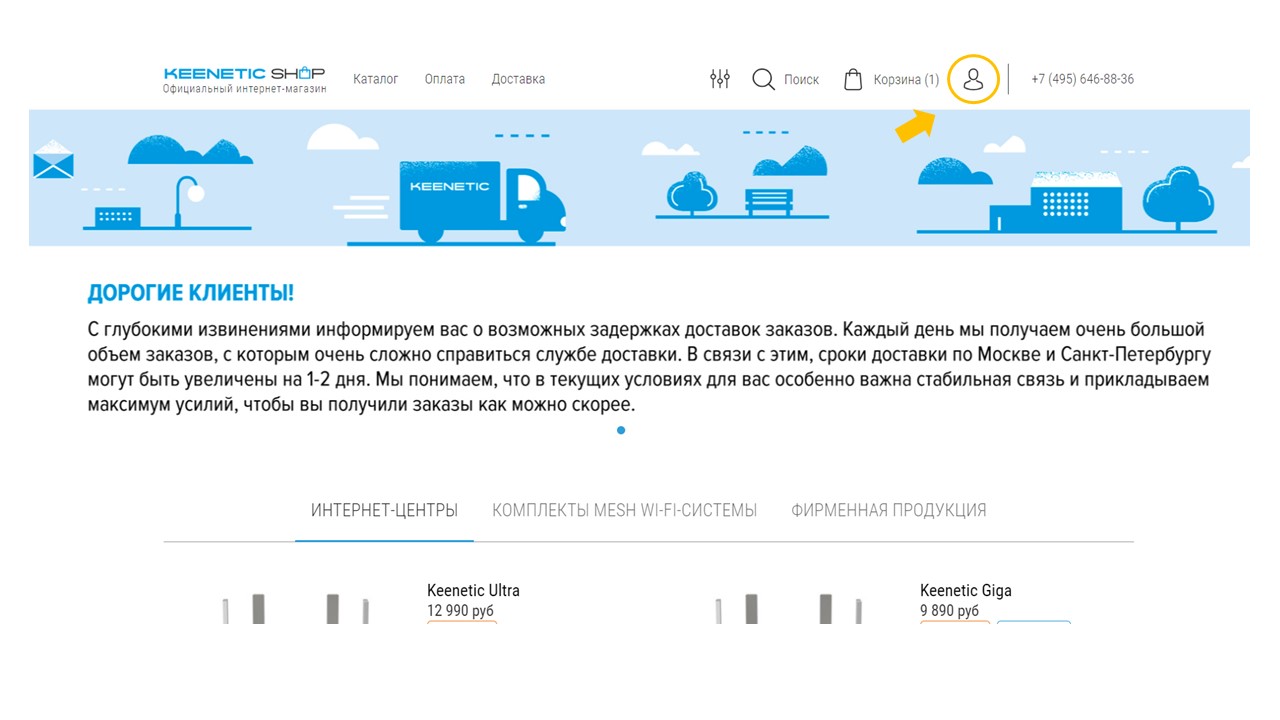The image size is (1280, 720).
Task: Open the user account profile icon
Action: pyautogui.click(x=973, y=80)
